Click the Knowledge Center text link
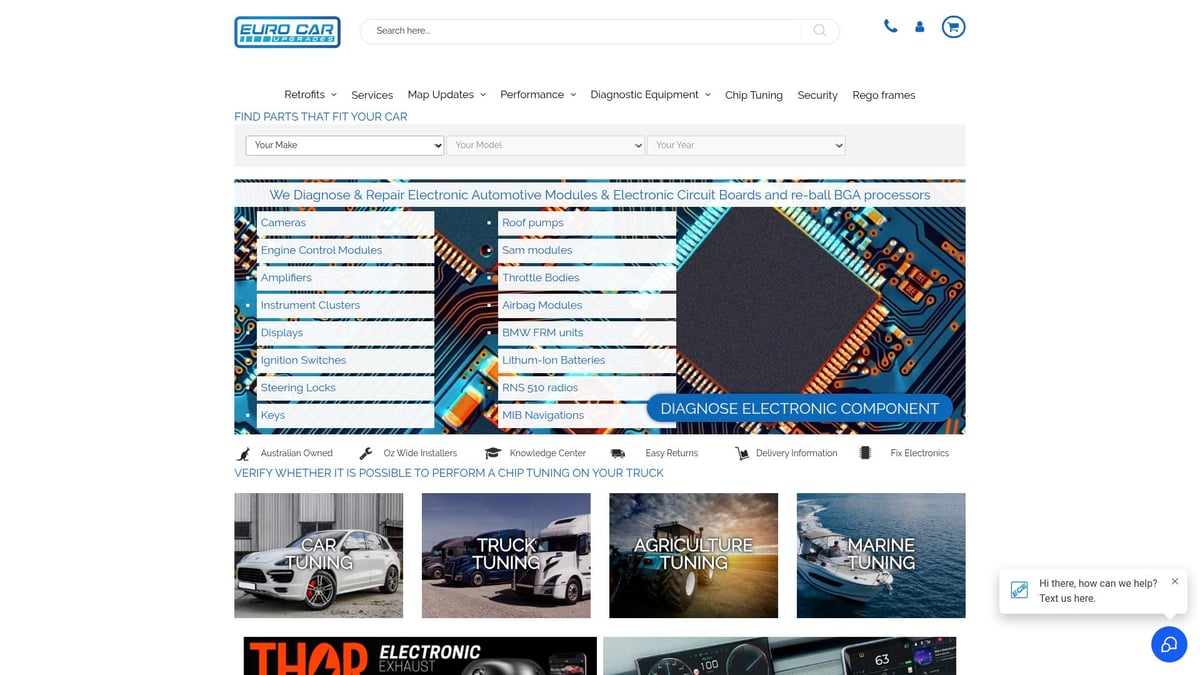This screenshot has height=675, width=1200. (x=548, y=453)
